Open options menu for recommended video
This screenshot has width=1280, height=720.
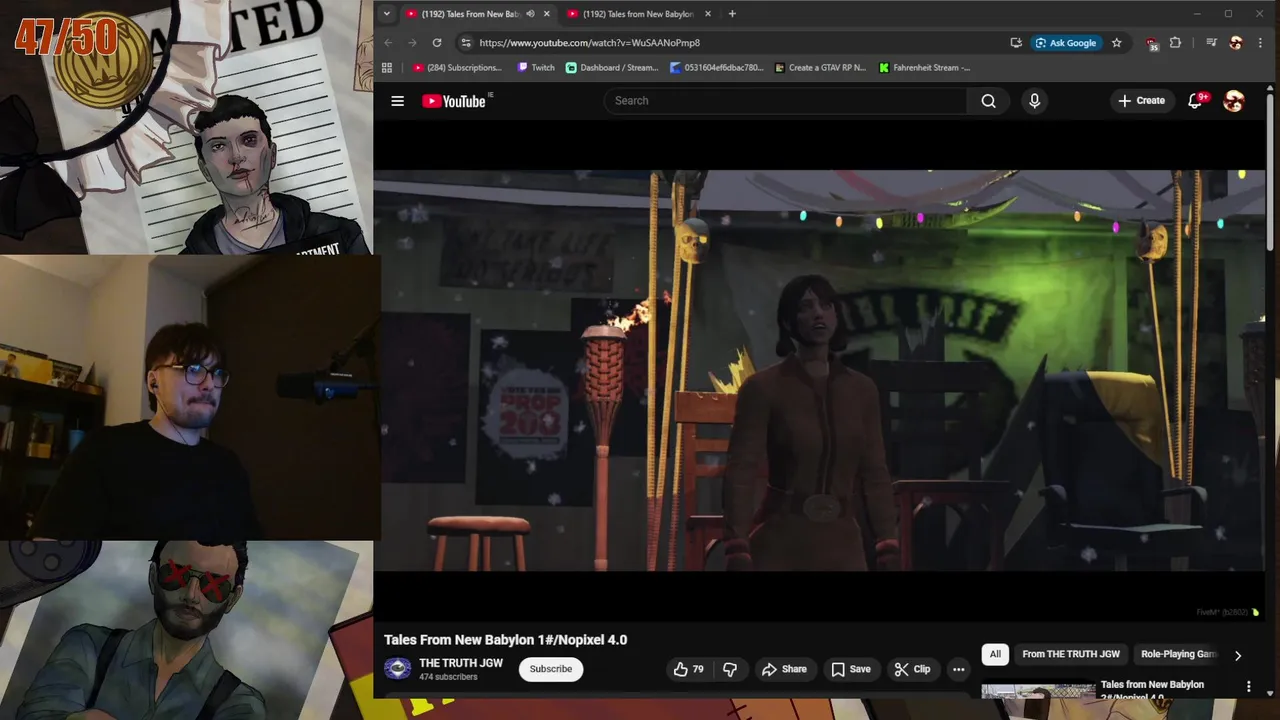click(x=1248, y=686)
